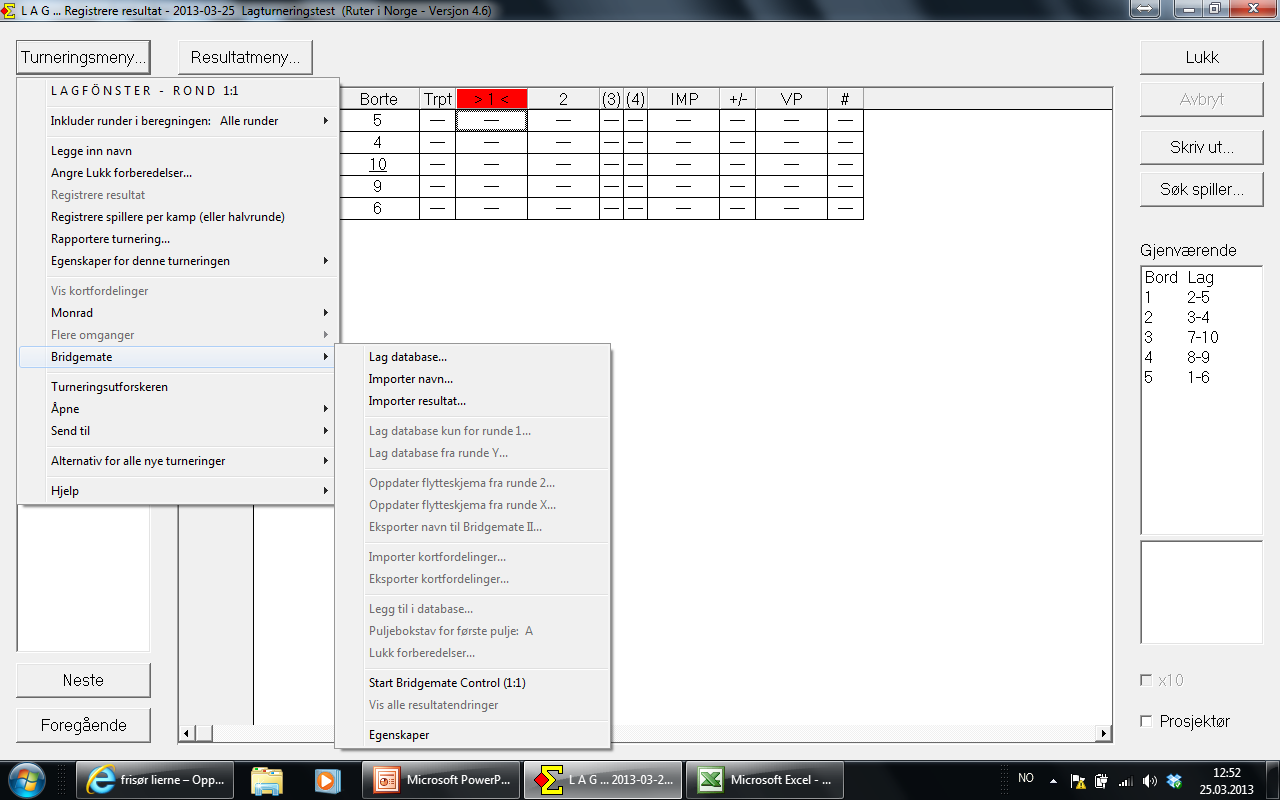Select Importer resultat submenu entry

(472, 401)
